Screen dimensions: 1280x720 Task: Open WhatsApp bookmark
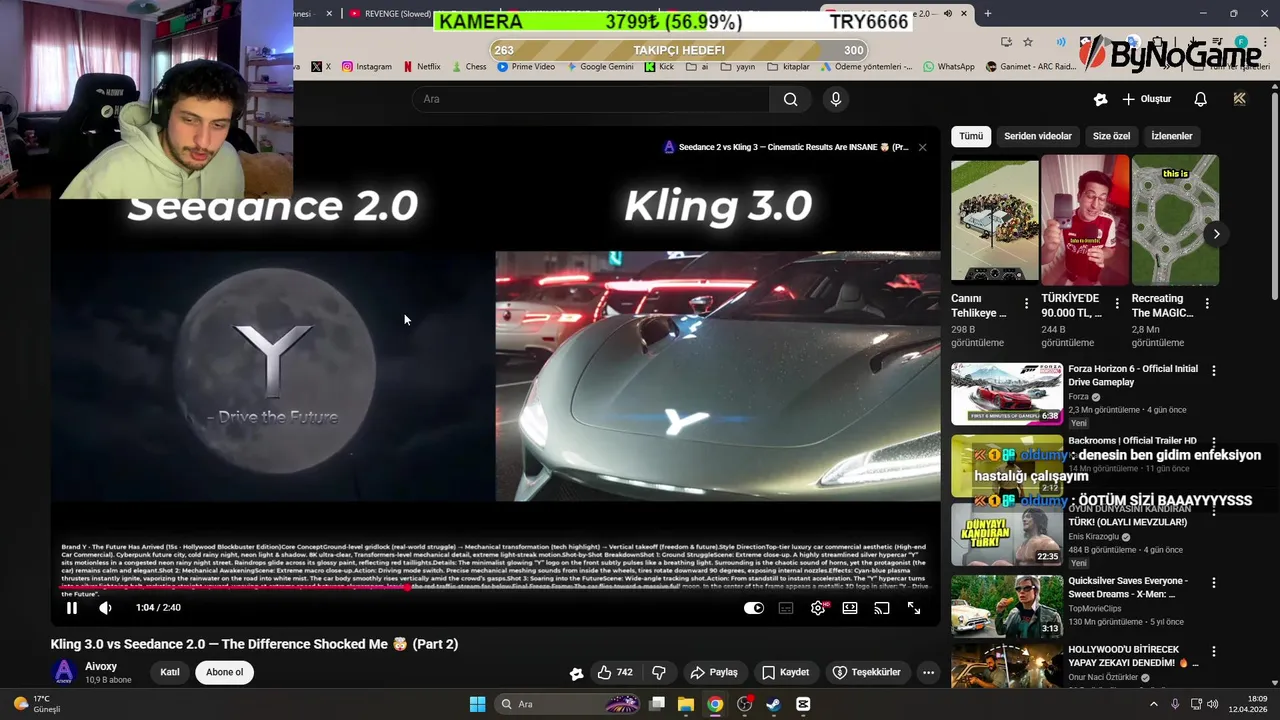click(949, 67)
